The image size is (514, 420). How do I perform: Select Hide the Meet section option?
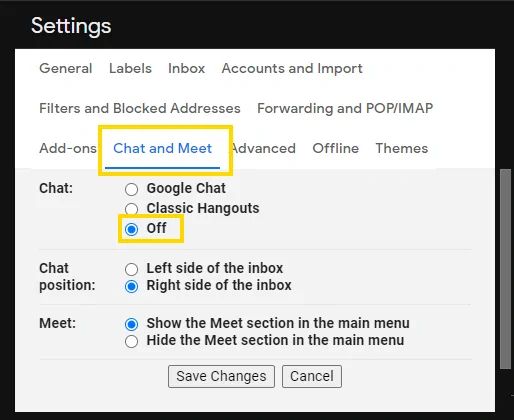point(131,341)
